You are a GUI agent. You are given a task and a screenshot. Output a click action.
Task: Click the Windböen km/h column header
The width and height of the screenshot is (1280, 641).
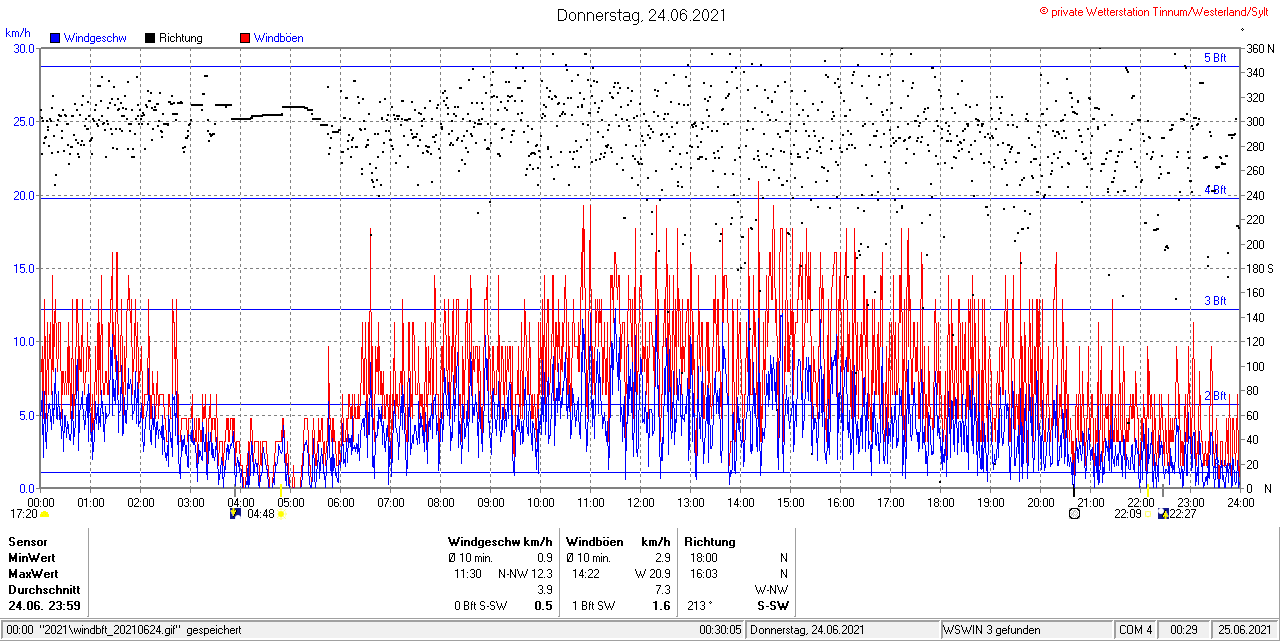click(x=618, y=542)
